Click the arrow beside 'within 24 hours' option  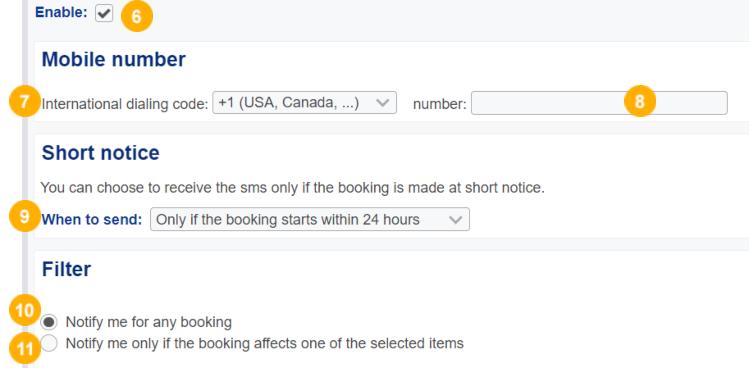click(x=456, y=220)
